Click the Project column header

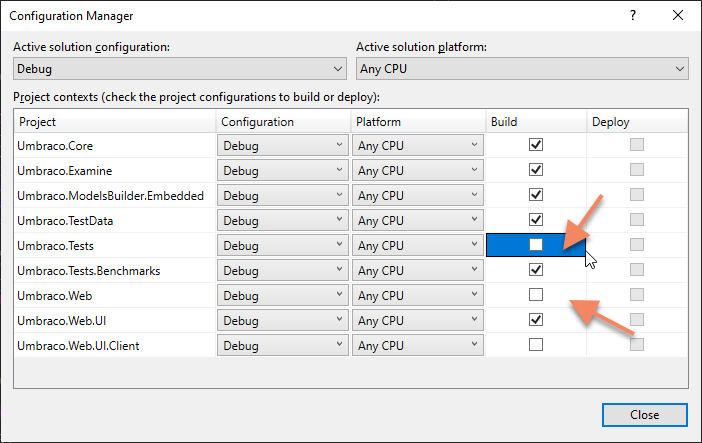pyautogui.click(x=115, y=121)
